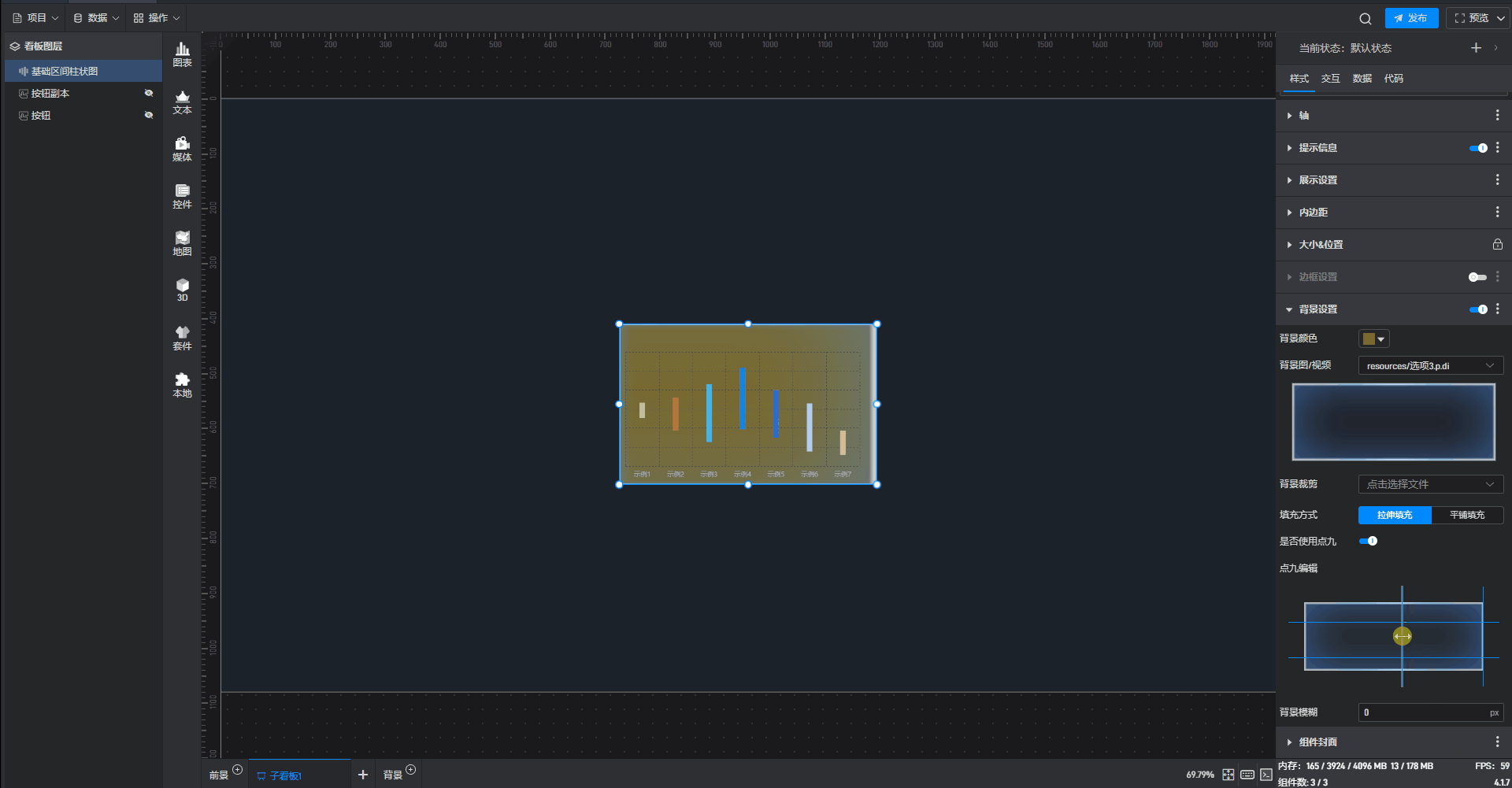Screen dimensions: 1512x788
Task: Expand the 大小&位置 section
Action: pos(1321,245)
